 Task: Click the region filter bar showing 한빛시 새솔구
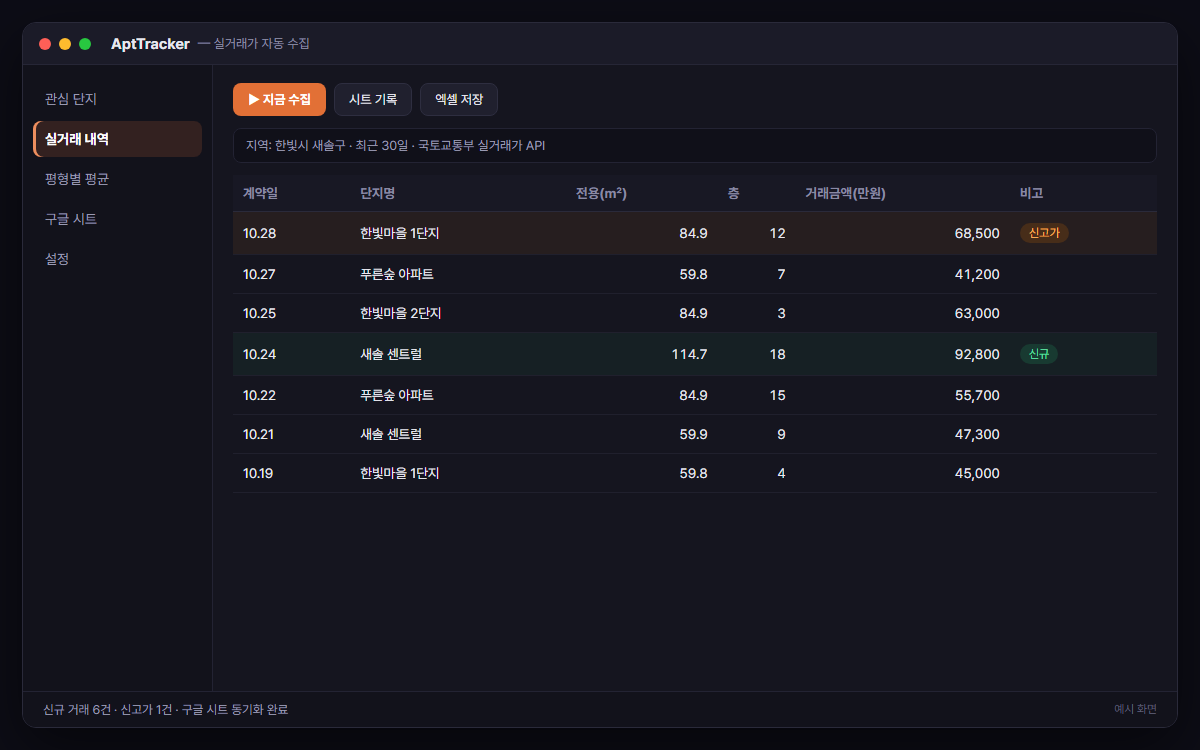pyautogui.click(x=694, y=145)
